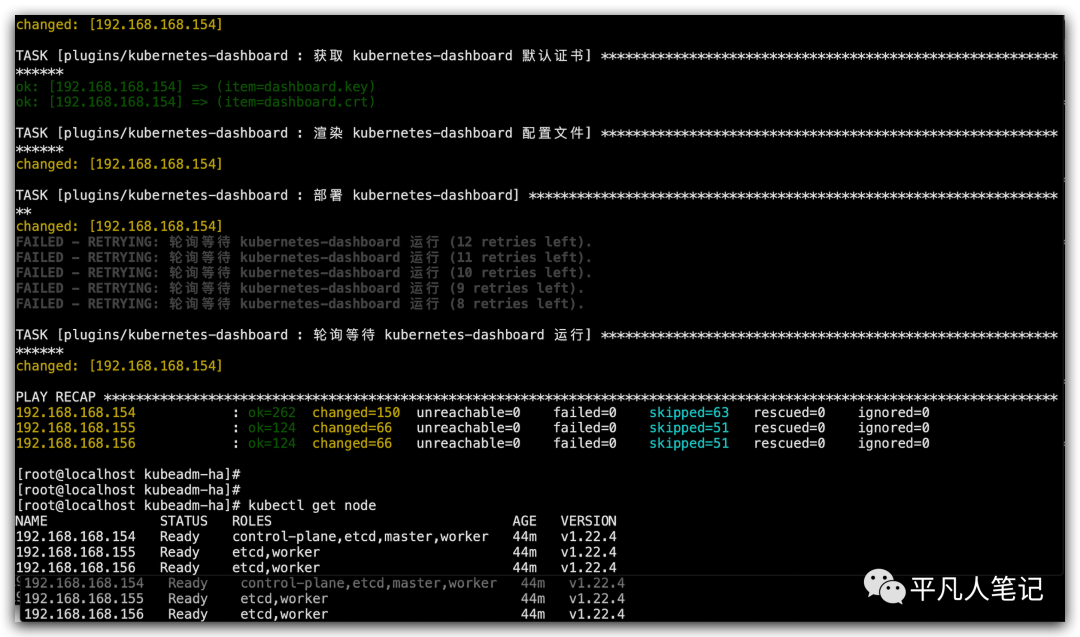Click rescued=0 in the 192.168.168.154 recap row
The image size is (1080, 637).
tap(789, 413)
